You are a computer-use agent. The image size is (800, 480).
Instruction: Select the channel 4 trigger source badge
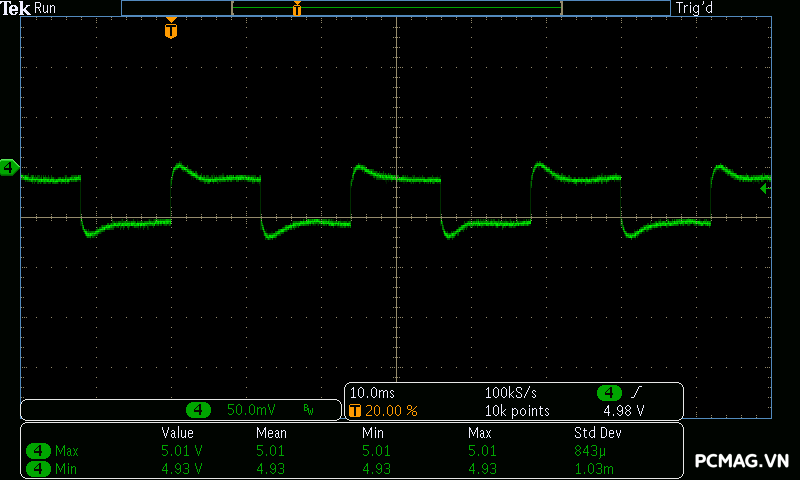(608, 393)
